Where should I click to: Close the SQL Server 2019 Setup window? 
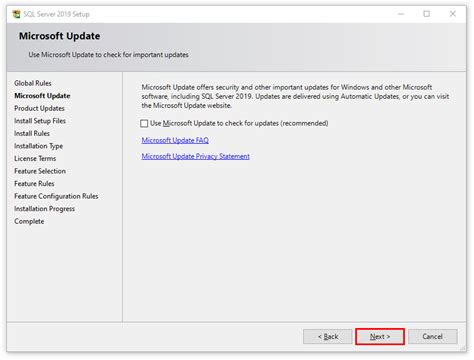tap(452, 14)
